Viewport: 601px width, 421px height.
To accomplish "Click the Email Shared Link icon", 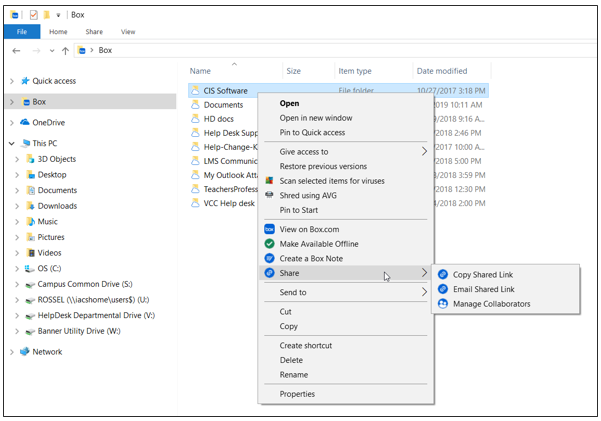I will pos(443,289).
